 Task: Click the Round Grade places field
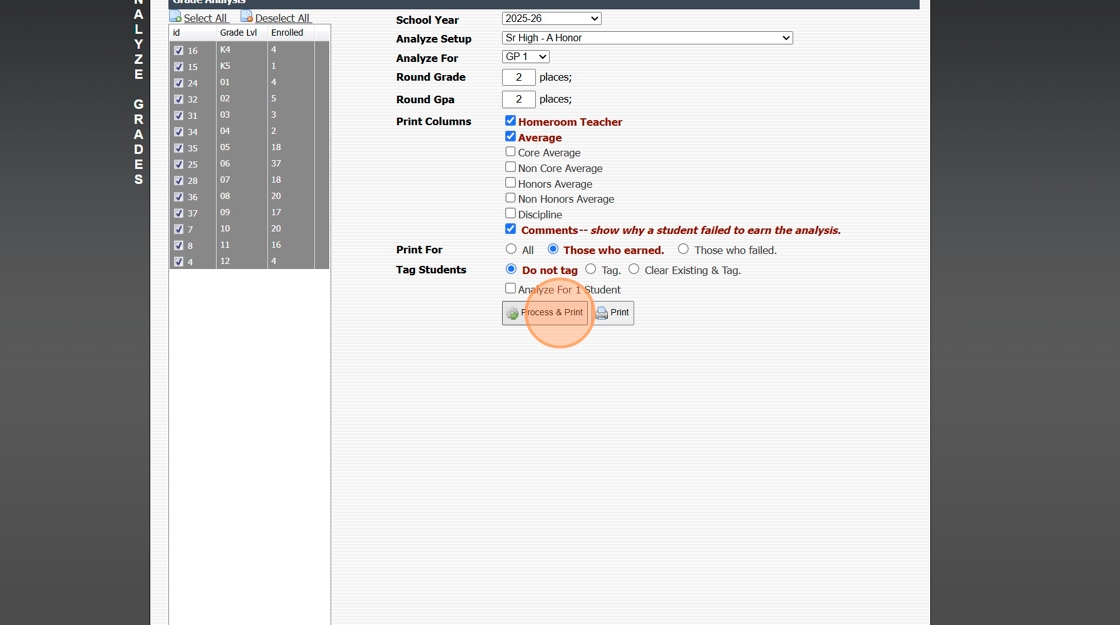click(x=519, y=77)
